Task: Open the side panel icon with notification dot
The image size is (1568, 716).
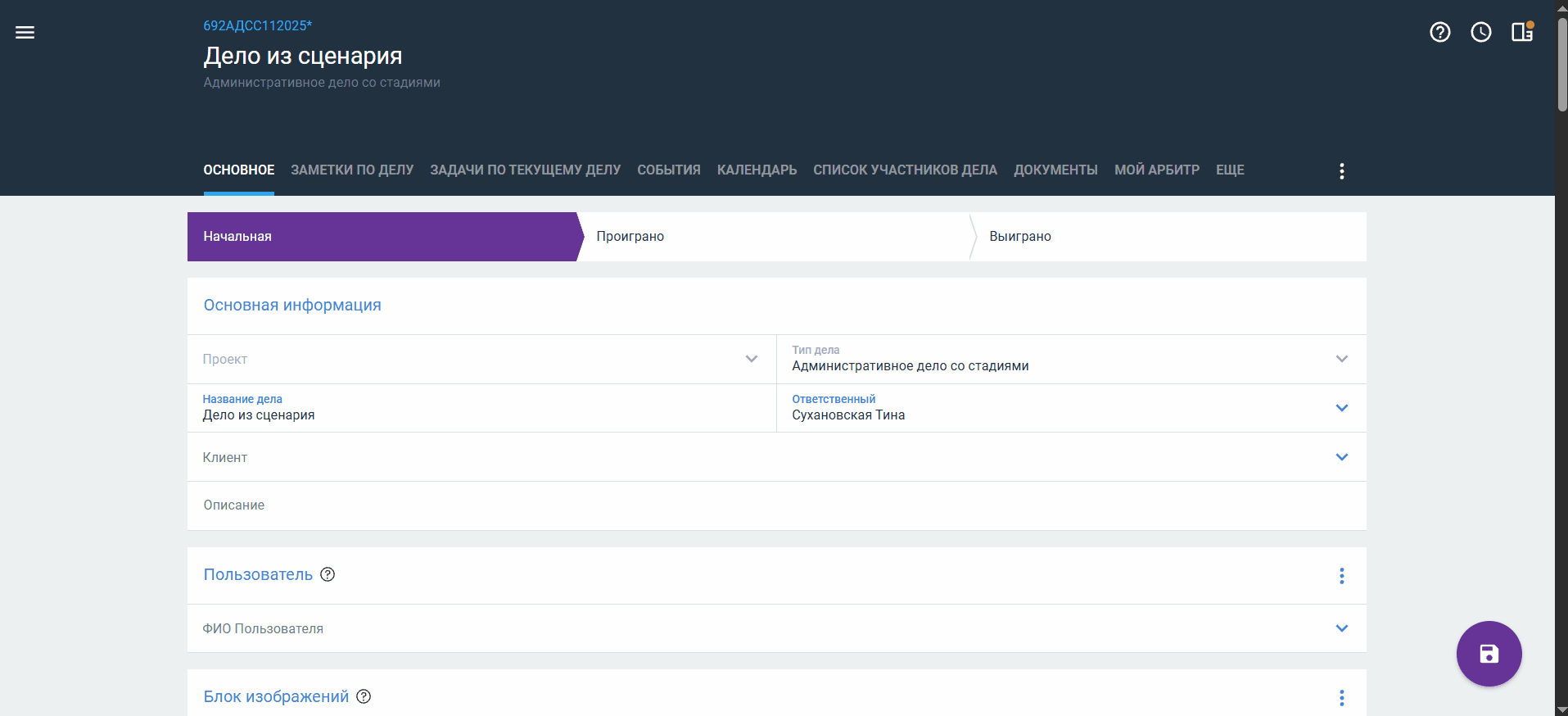Action: (1521, 32)
